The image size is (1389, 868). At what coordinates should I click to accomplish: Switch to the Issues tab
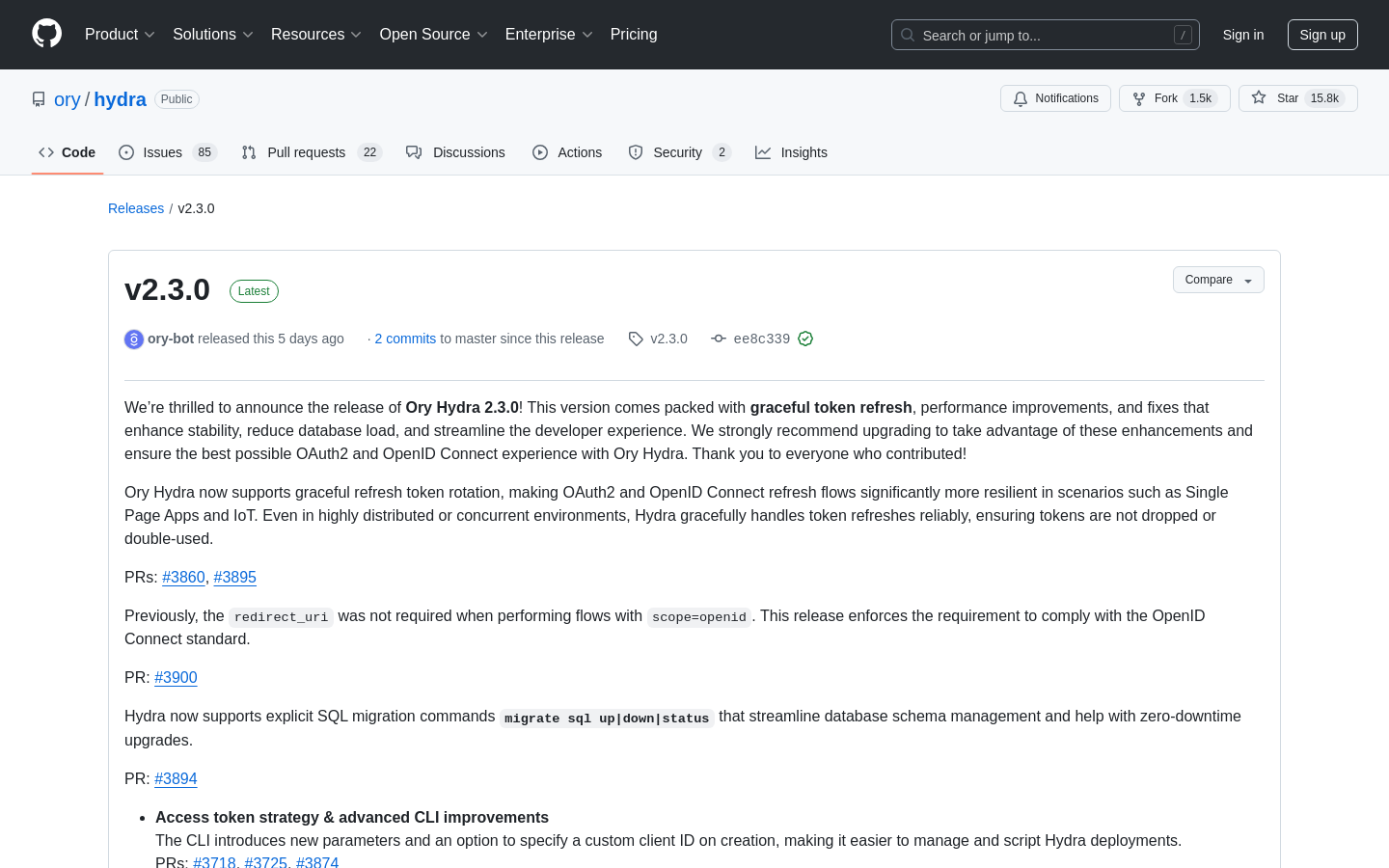(x=168, y=152)
